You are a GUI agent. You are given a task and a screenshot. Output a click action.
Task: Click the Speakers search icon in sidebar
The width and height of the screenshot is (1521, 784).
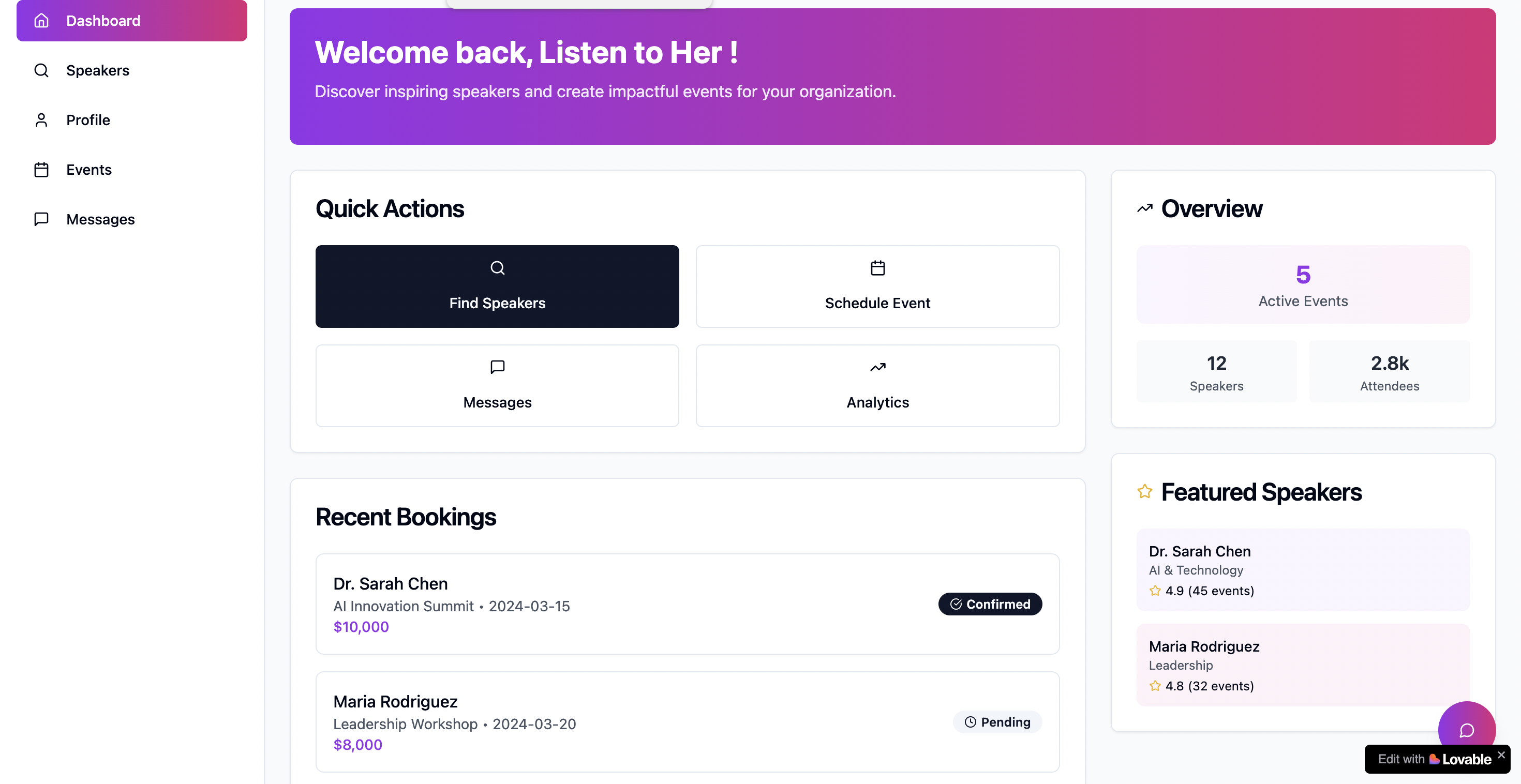41,70
